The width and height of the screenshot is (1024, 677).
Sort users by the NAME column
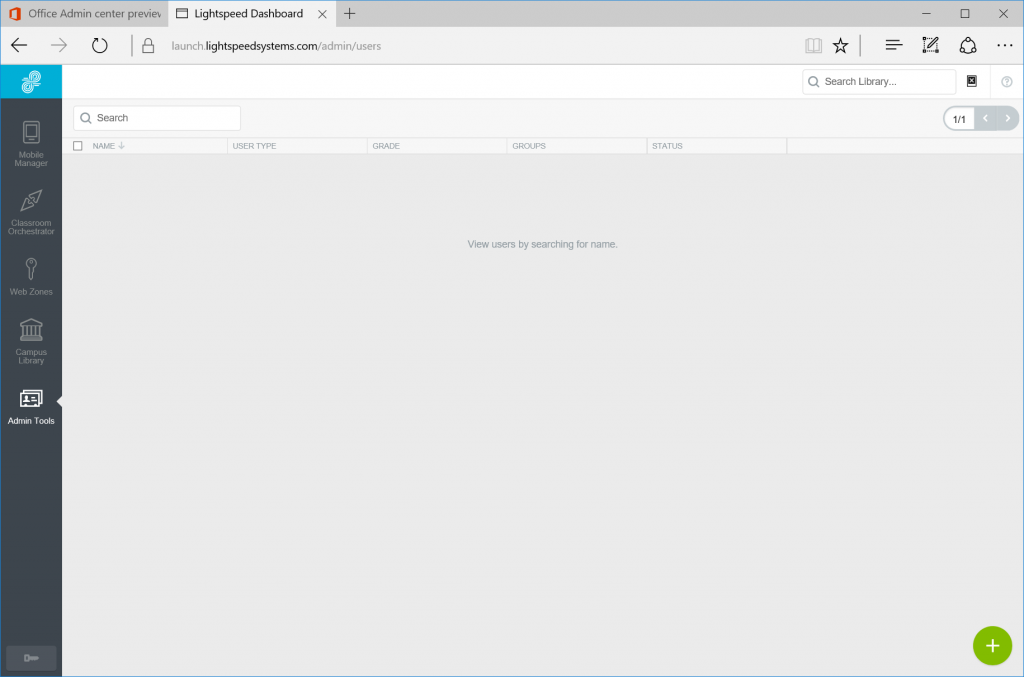108,146
